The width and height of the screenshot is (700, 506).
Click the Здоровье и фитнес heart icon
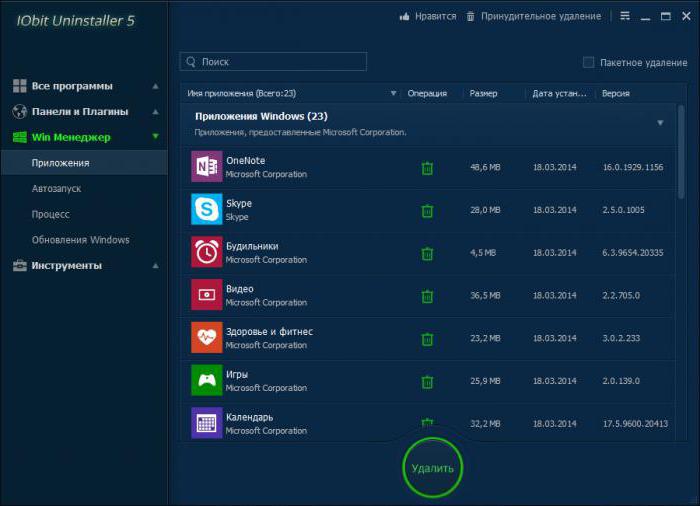207,337
